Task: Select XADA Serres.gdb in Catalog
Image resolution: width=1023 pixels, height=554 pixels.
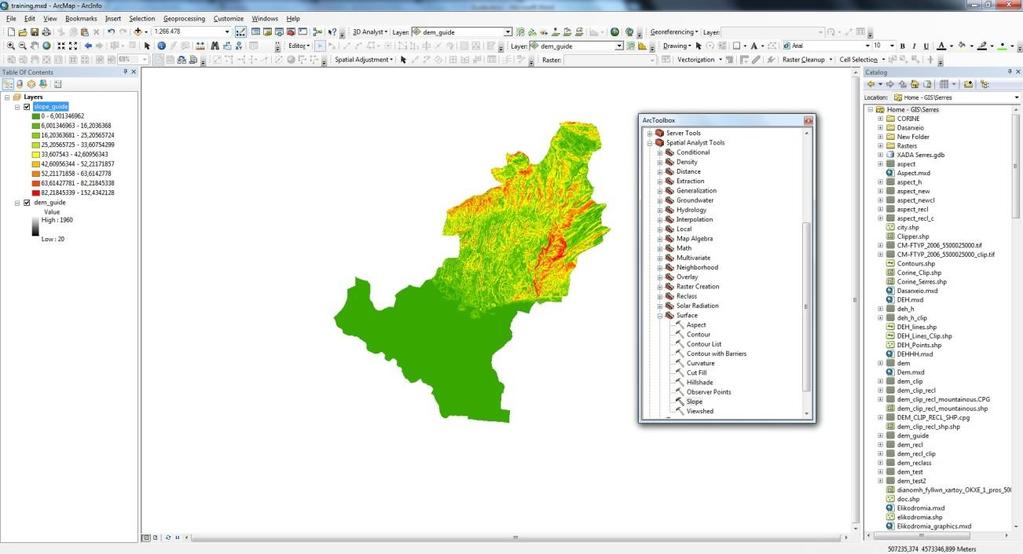Action: (x=921, y=155)
